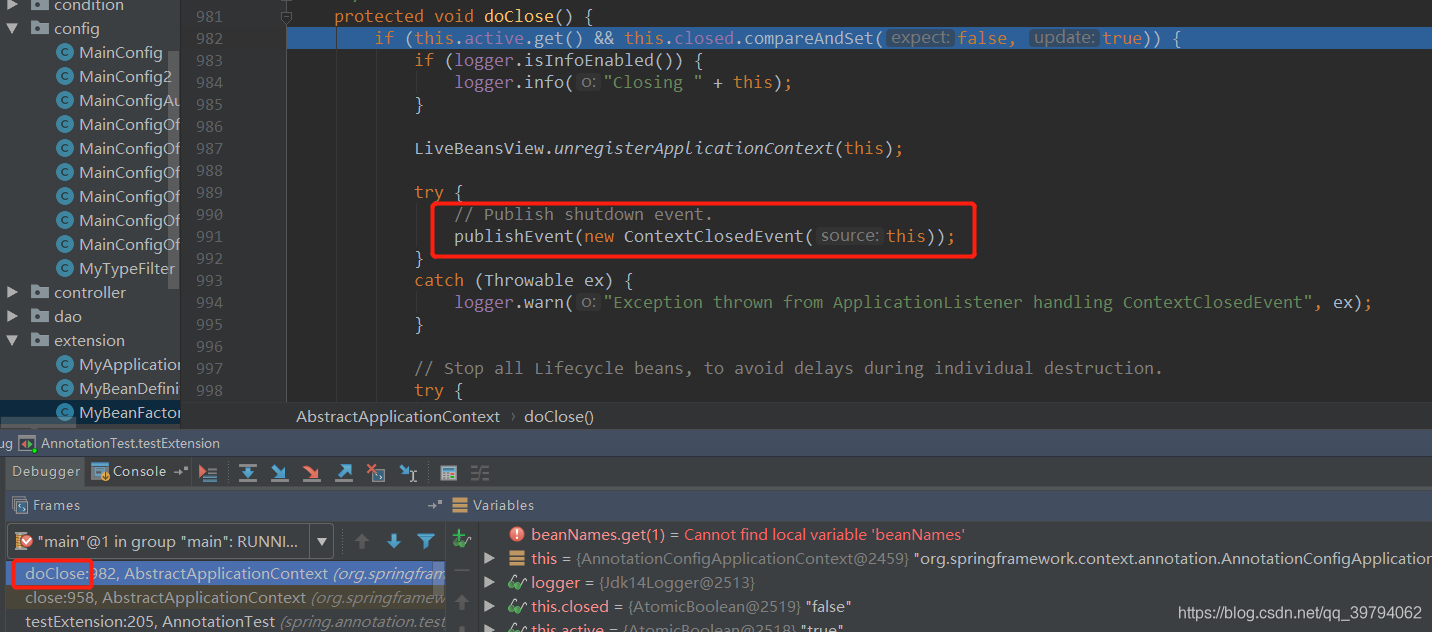The height and width of the screenshot is (632, 1432).
Task: Click the doClose() breadcrumb
Action: (x=559, y=416)
